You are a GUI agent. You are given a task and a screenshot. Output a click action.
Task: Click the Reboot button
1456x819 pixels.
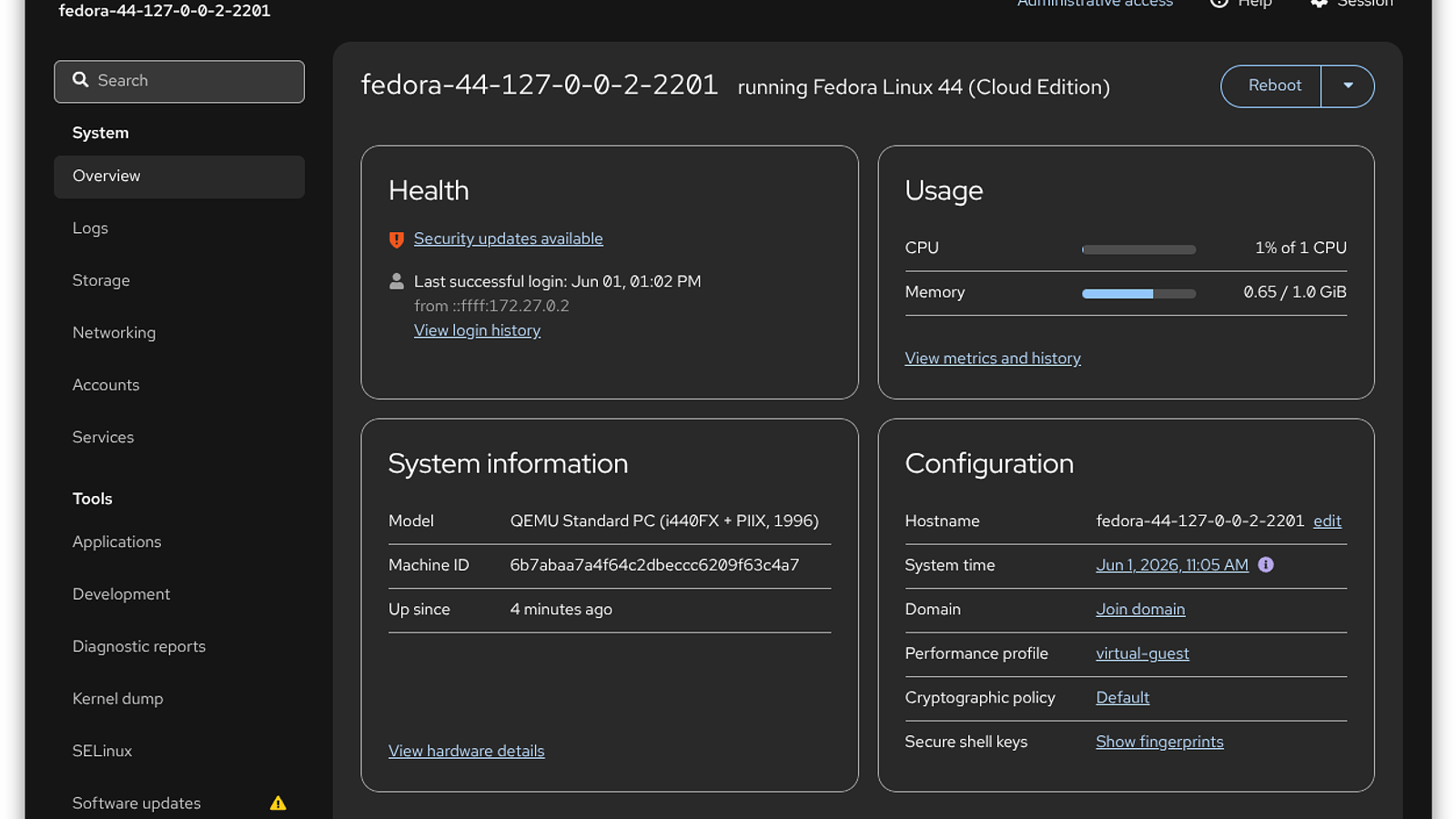[x=1271, y=86]
